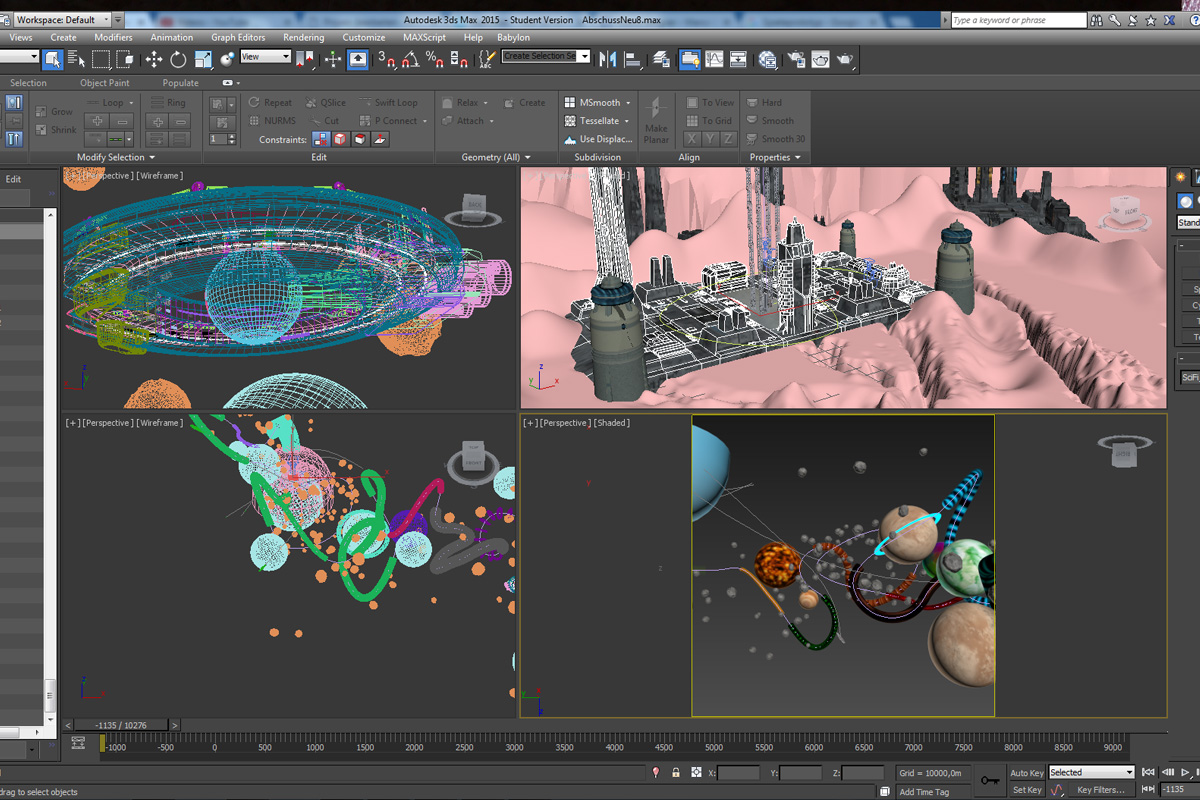The image size is (1200, 800).
Task: Open the Curve Editor icon
Action: point(715,60)
